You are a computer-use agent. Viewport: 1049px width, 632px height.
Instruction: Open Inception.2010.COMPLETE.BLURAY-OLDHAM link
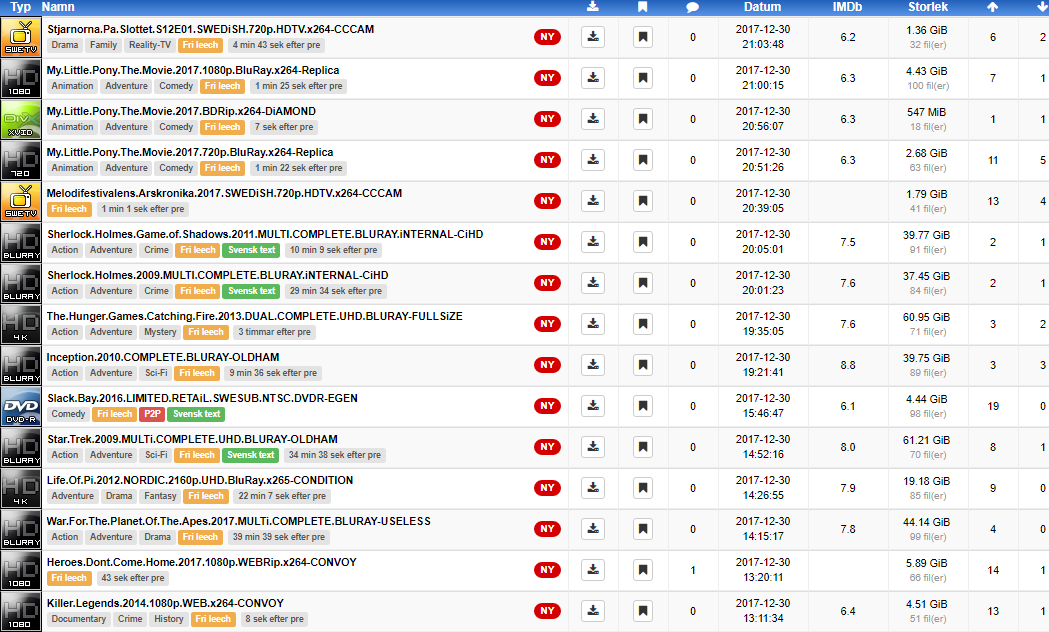(163, 357)
